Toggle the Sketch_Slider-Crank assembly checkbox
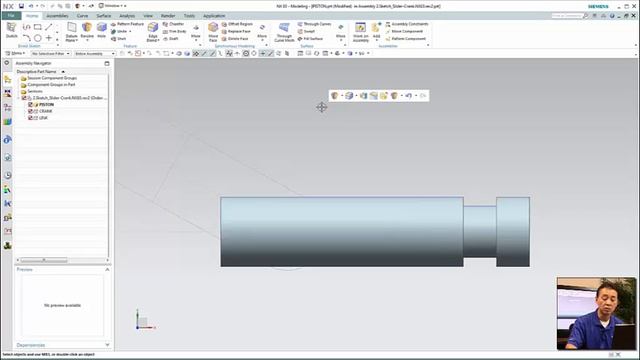Viewport: 640px width, 360px height. [x=24, y=98]
